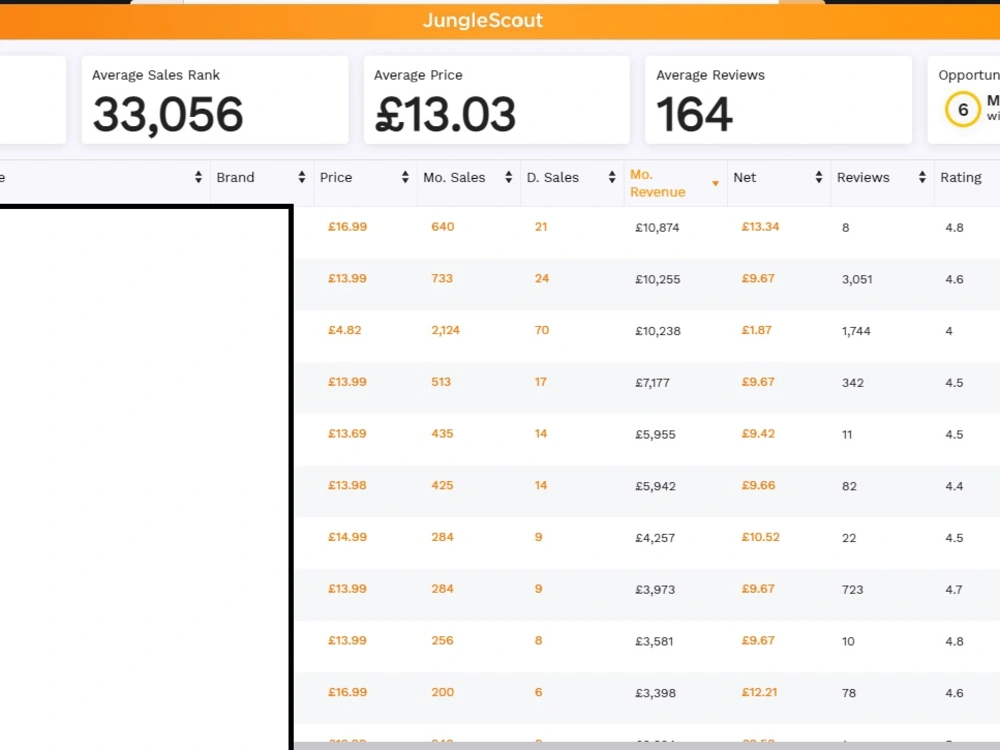Select monthly revenue £10,255
This screenshot has width=1000, height=750.
658,279
